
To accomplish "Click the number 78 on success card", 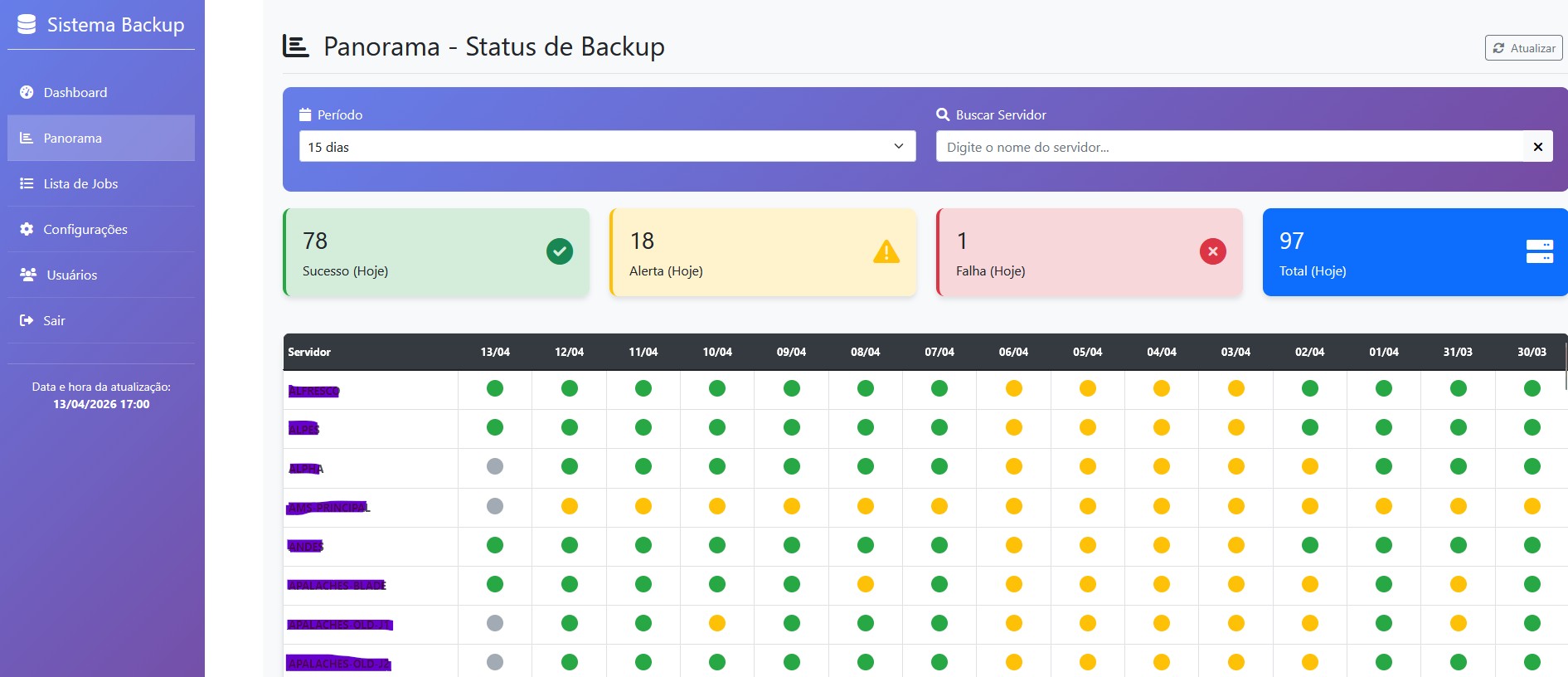I will tap(315, 241).
